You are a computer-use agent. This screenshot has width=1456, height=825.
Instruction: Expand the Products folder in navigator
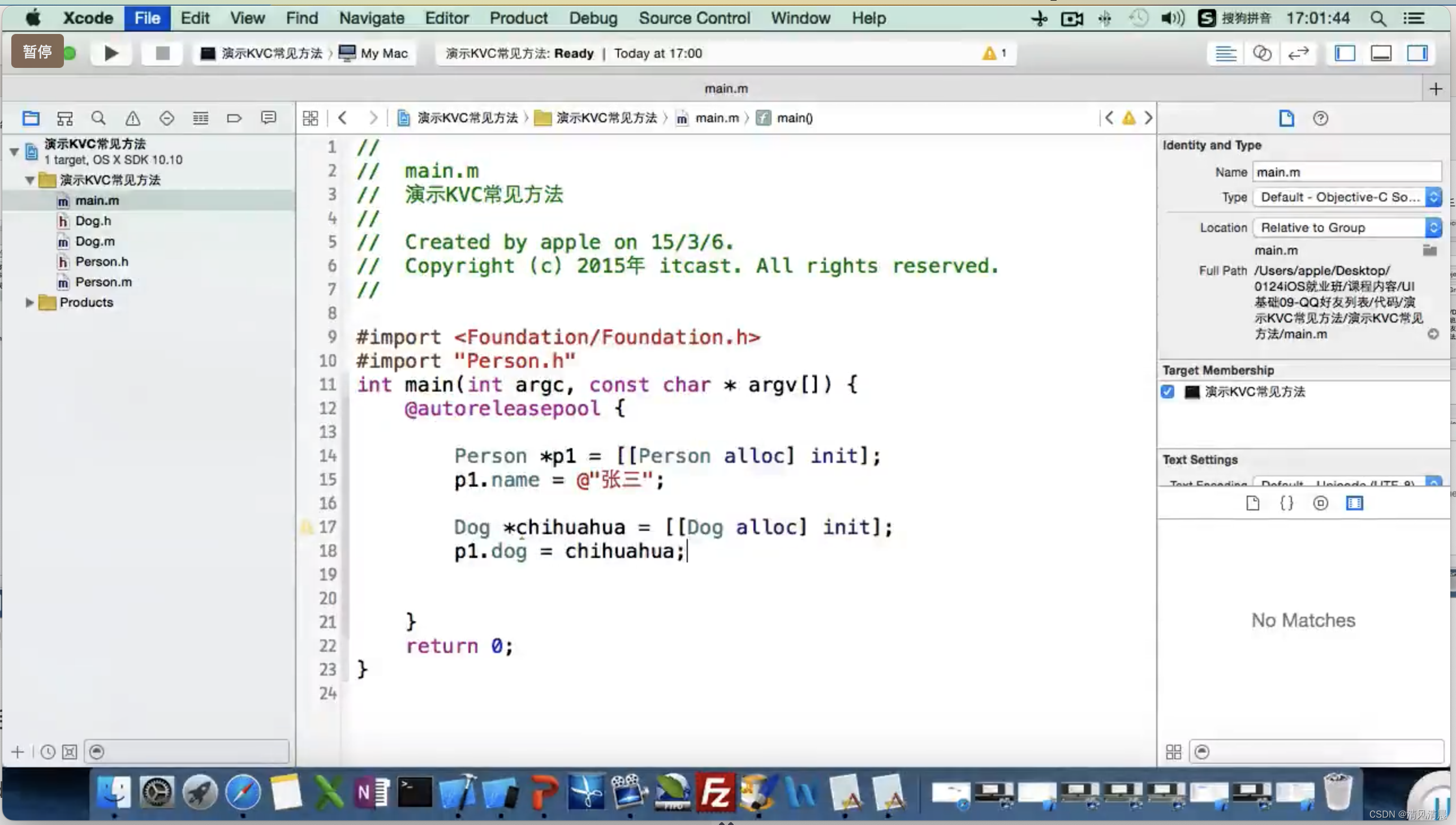(x=29, y=302)
